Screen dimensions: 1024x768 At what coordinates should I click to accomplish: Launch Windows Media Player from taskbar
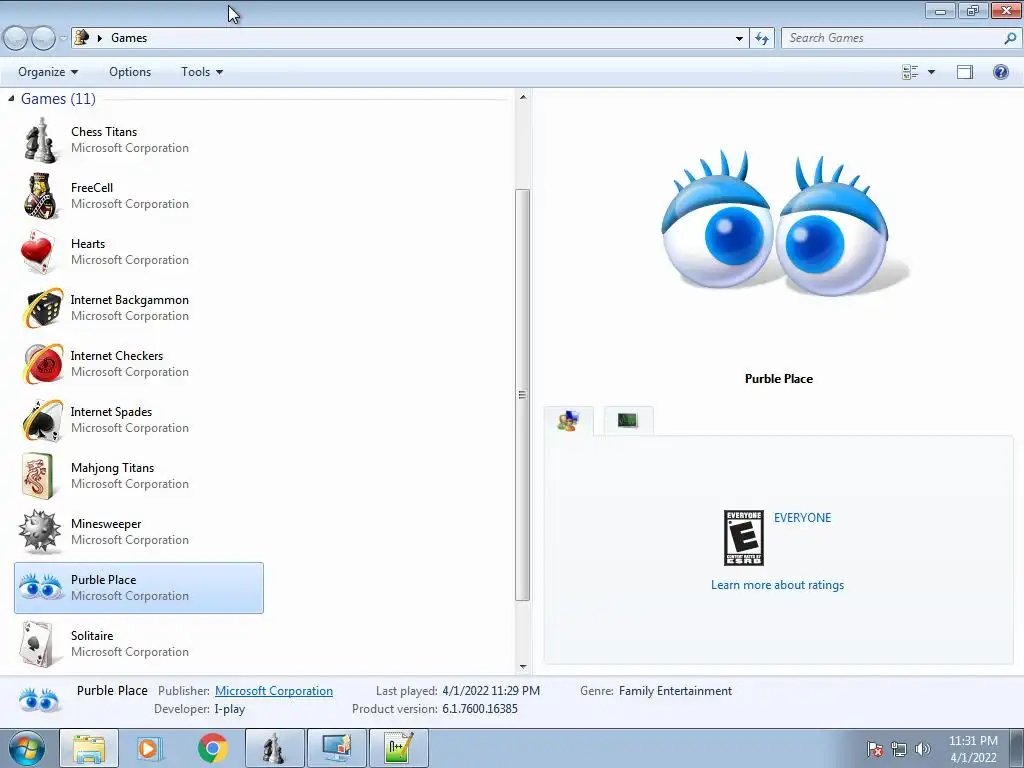(149, 748)
